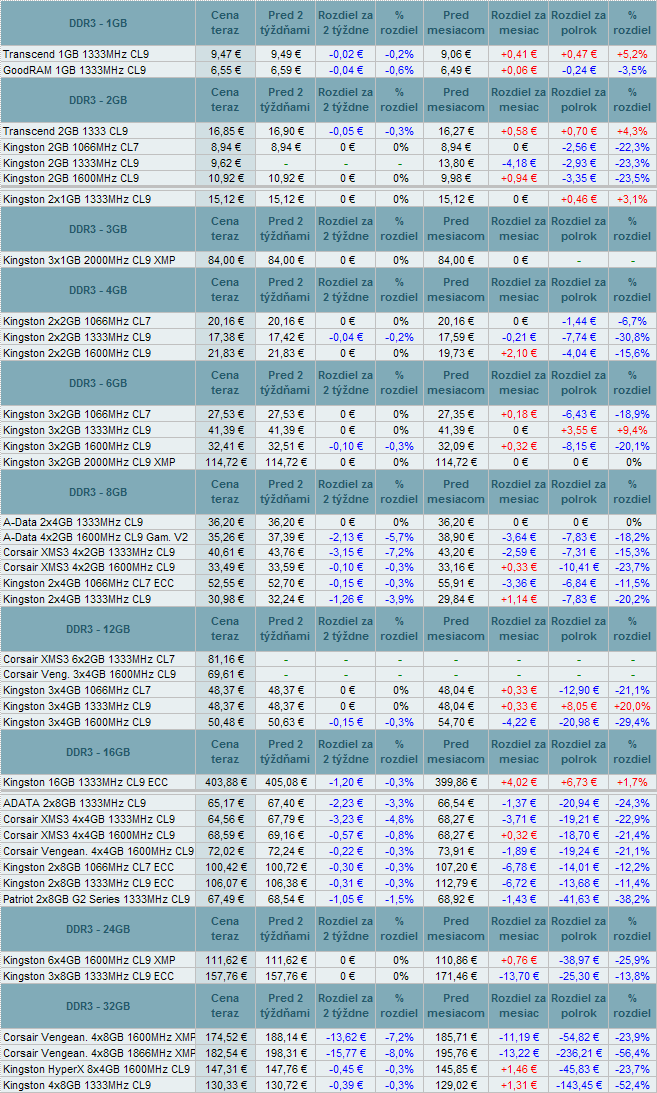Click -20,98 € value in Kingston 3x4GB 1600MHz row
This screenshot has height=1093, width=657.
(578, 722)
